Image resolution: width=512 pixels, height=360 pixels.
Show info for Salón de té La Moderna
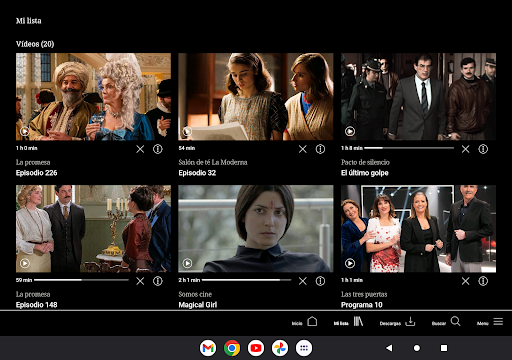click(320, 149)
